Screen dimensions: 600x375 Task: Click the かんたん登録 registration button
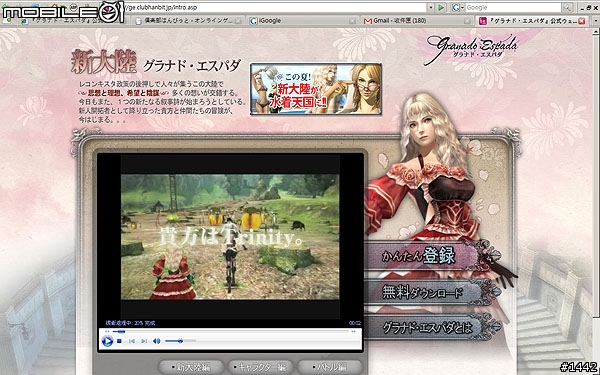421,256
